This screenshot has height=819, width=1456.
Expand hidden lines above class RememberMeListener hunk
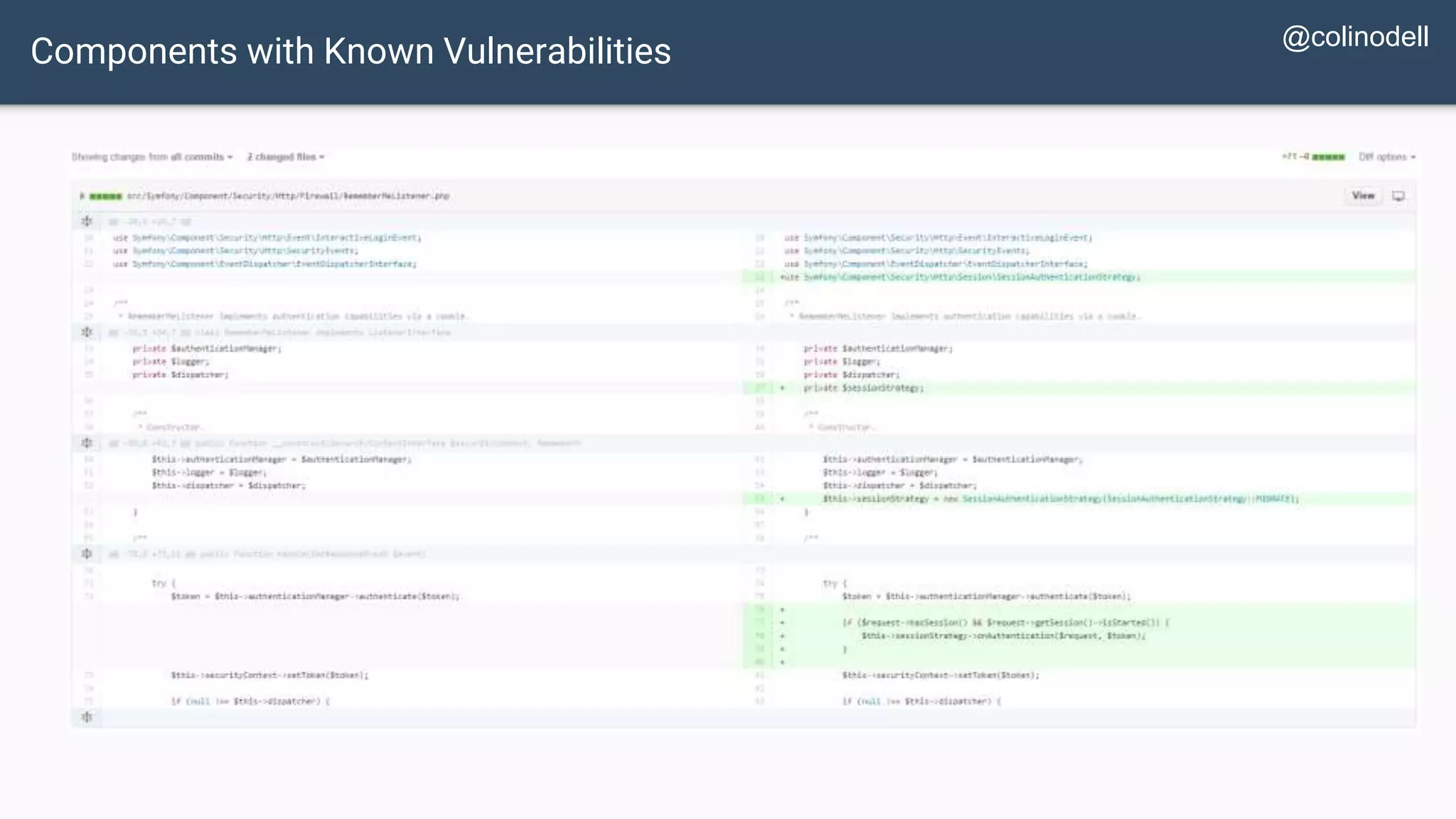(x=87, y=332)
